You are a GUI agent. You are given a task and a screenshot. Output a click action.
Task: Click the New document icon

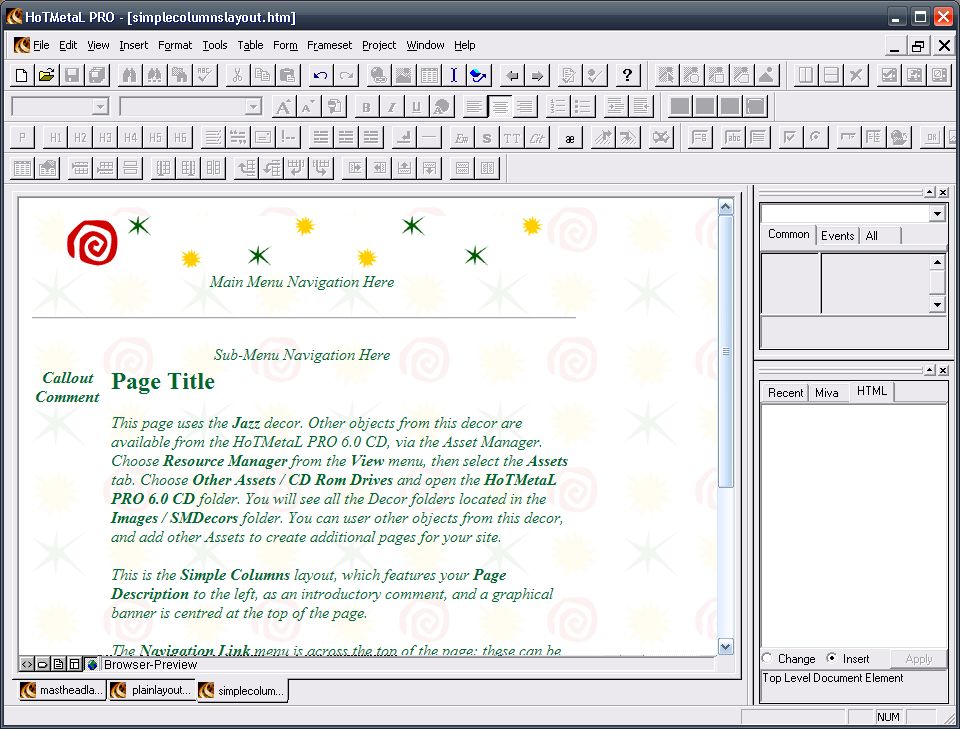23,75
